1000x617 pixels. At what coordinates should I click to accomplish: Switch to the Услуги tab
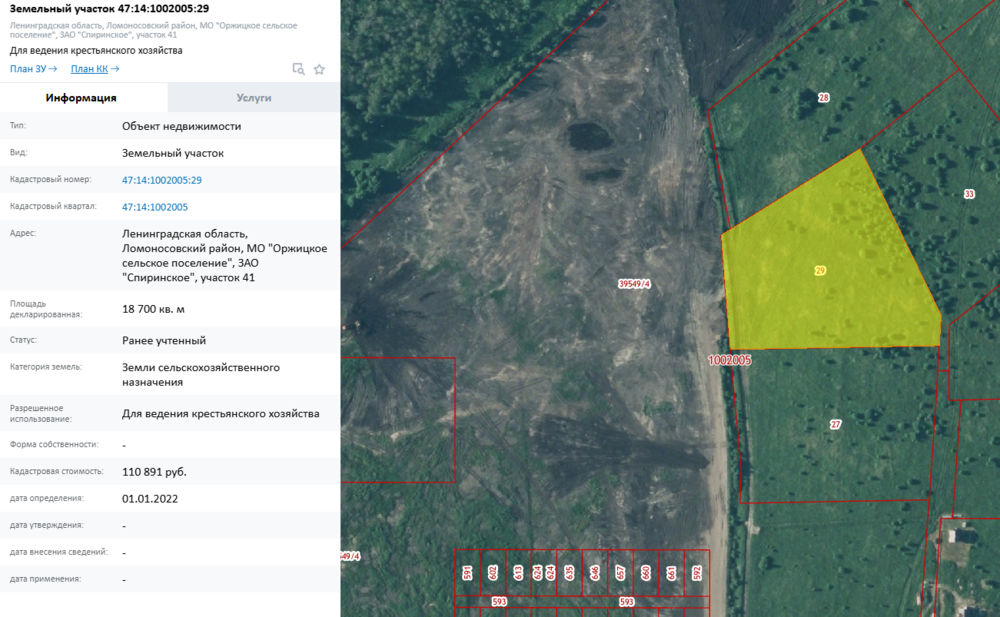(254, 98)
